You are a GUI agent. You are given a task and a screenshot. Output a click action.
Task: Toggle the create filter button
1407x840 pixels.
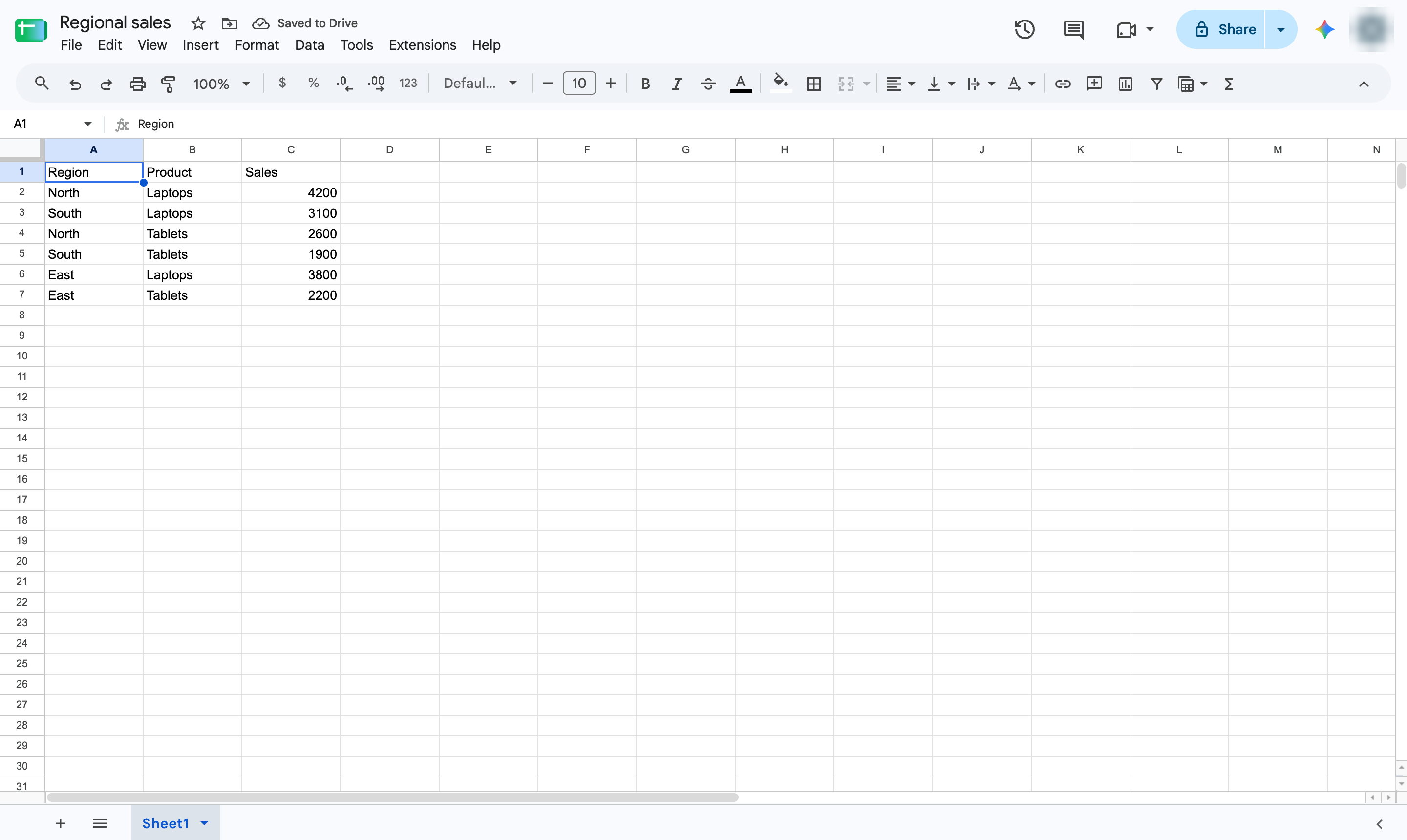[1157, 84]
